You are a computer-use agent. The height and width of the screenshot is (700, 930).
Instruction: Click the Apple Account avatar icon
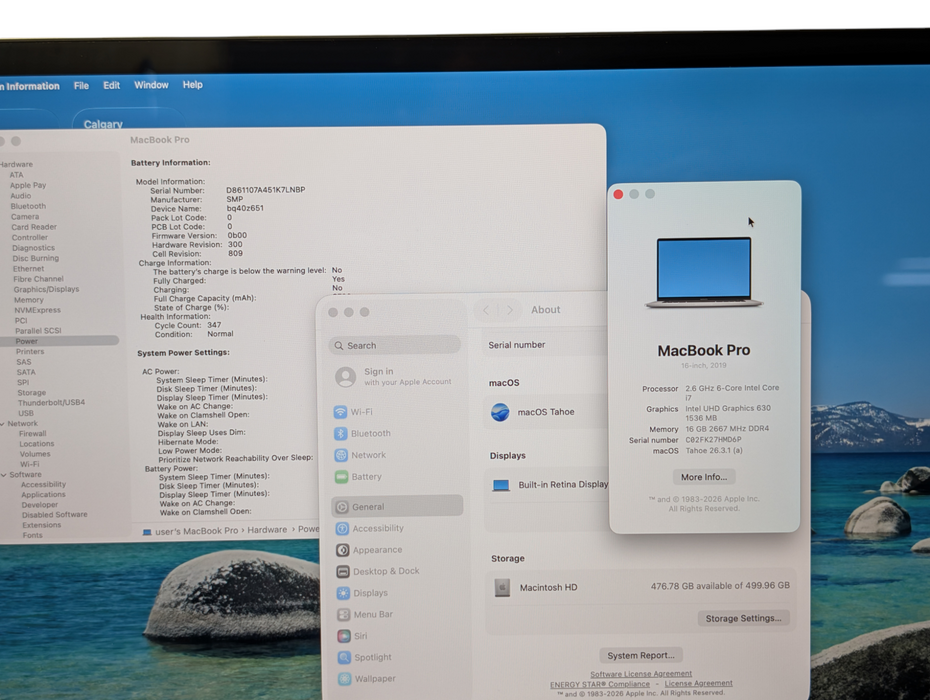coord(346,377)
